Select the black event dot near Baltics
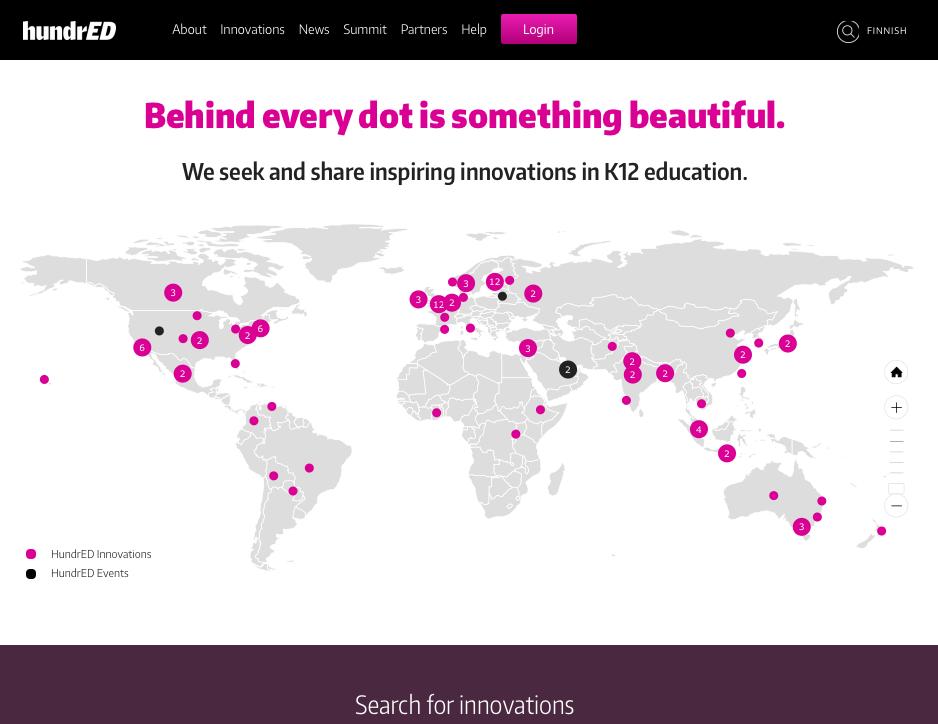938x724 pixels. point(502,296)
